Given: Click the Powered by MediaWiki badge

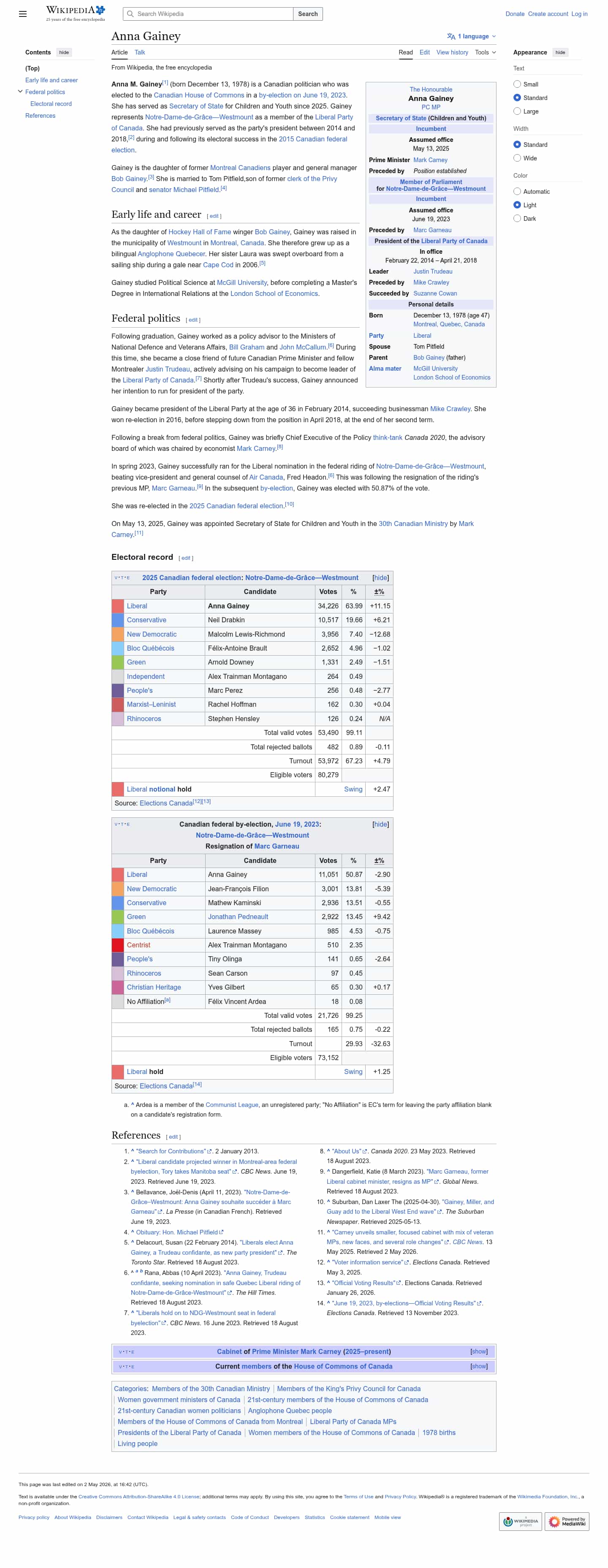Looking at the screenshot, I should click(x=567, y=1521).
